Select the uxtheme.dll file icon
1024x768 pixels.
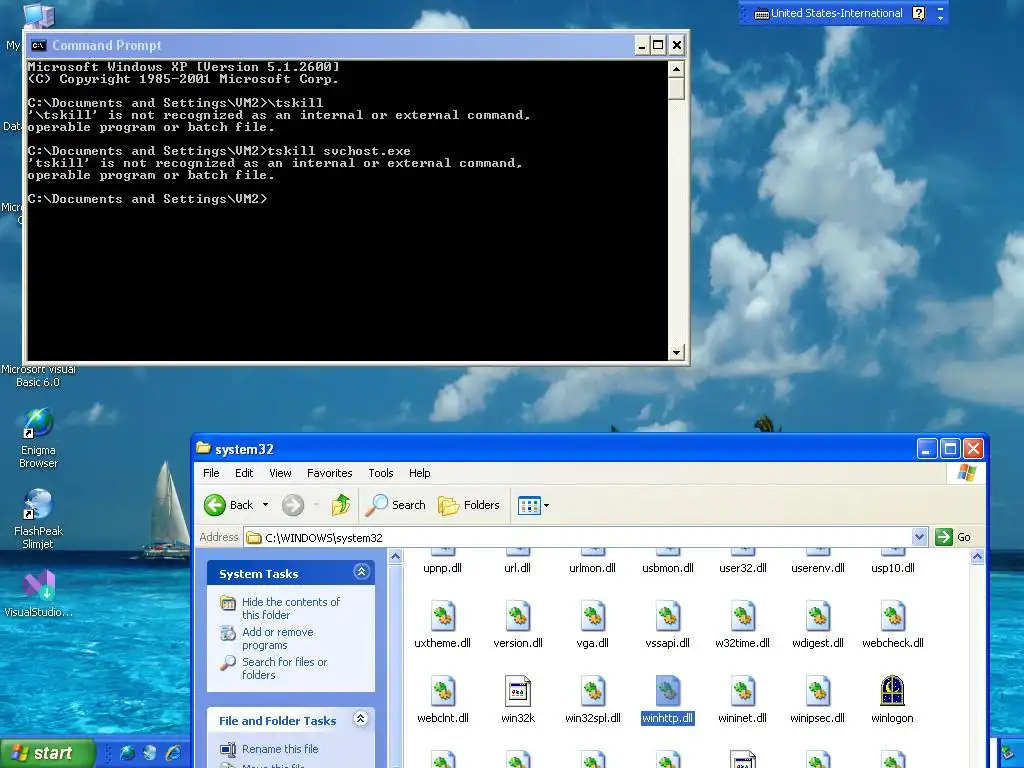443,616
